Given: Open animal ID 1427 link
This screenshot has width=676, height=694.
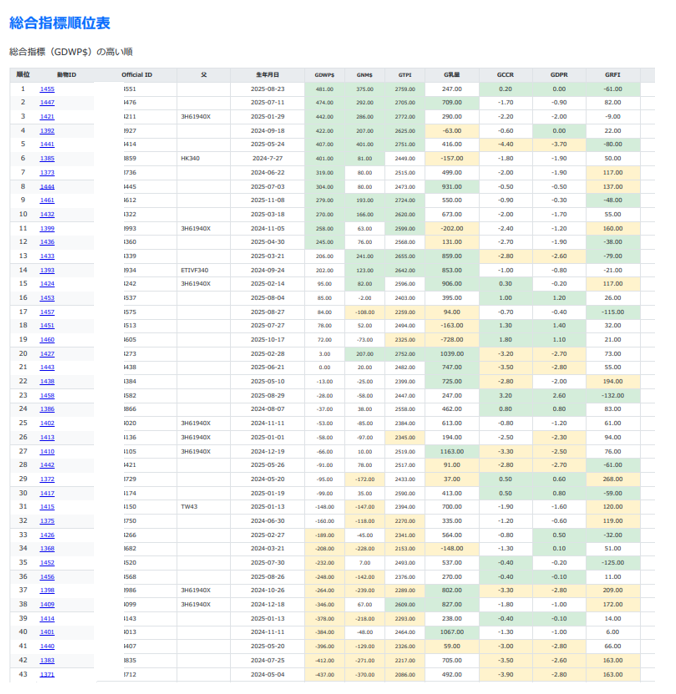Looking at the screenshot, I should [x=47, y=354].
